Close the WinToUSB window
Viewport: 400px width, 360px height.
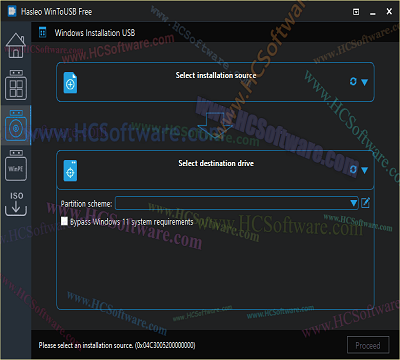pos(389,11)
